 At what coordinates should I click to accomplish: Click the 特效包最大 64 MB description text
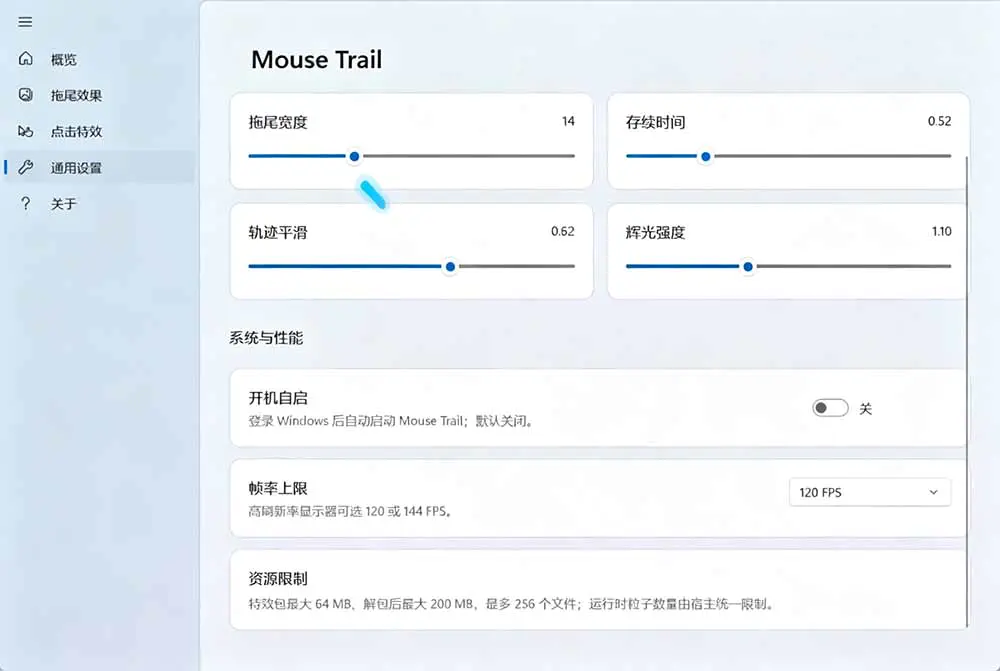pos(511,604)
